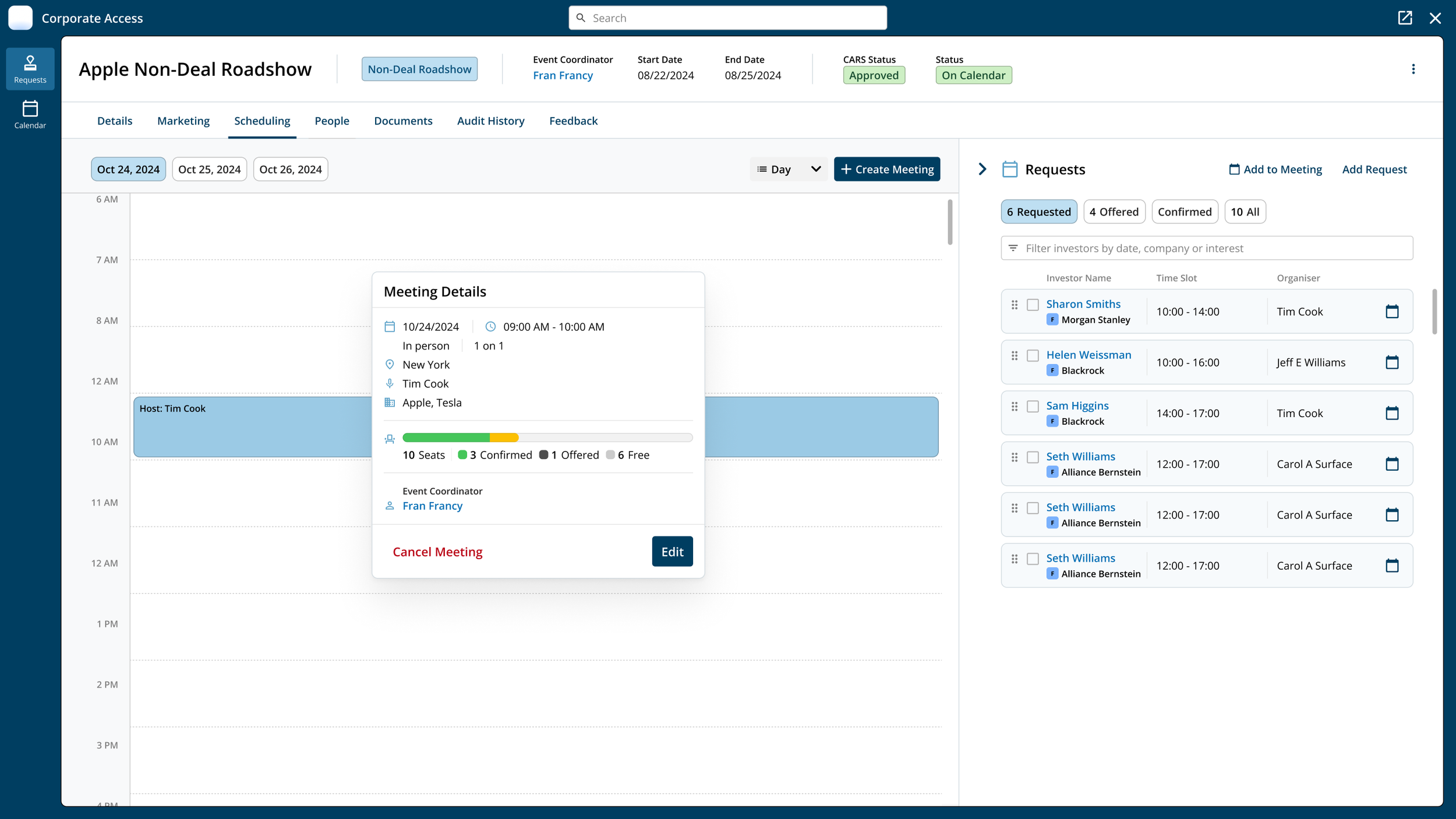Show the 4 Offered requests tab
The image size is (1456, 819).
point(1114,212)
